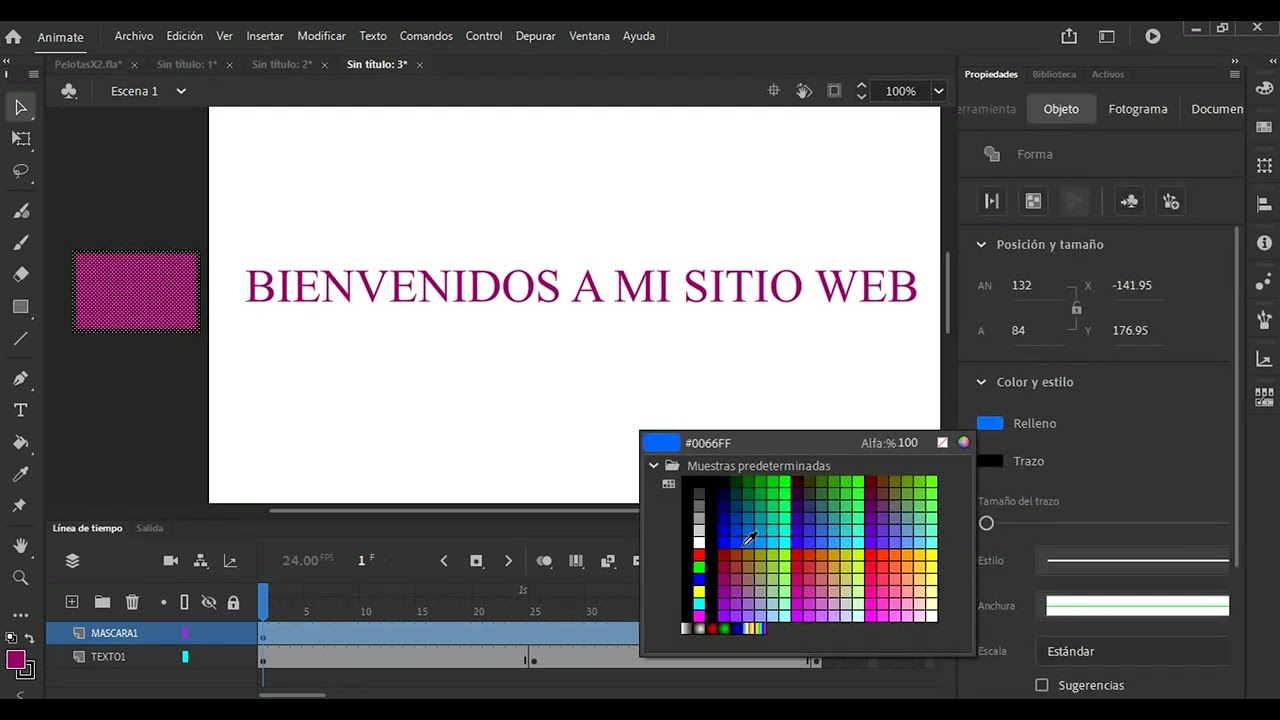Click the Create Symbol icon in properties
The image size is (1280, 720).
[x=1129, y=201]
